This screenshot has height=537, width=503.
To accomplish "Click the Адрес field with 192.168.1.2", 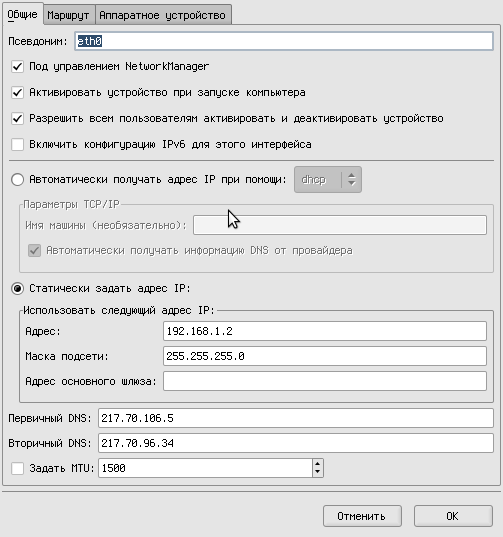I will (x=325, y=331).
